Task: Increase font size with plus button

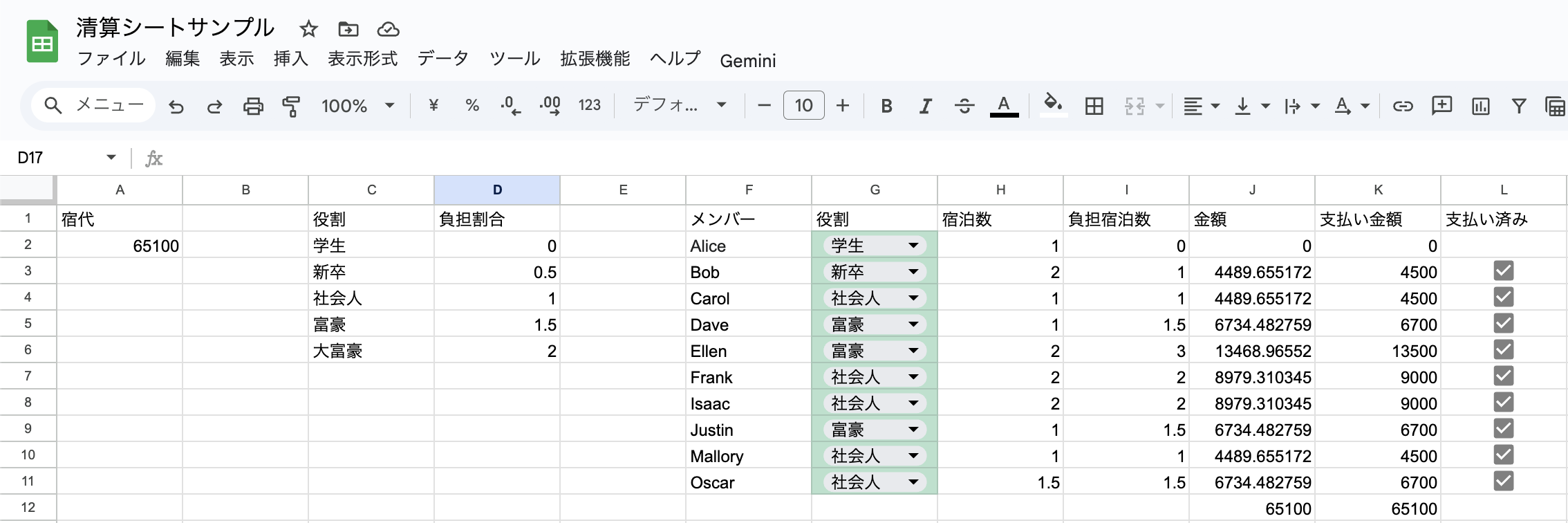Action: (x=842, y=106)
